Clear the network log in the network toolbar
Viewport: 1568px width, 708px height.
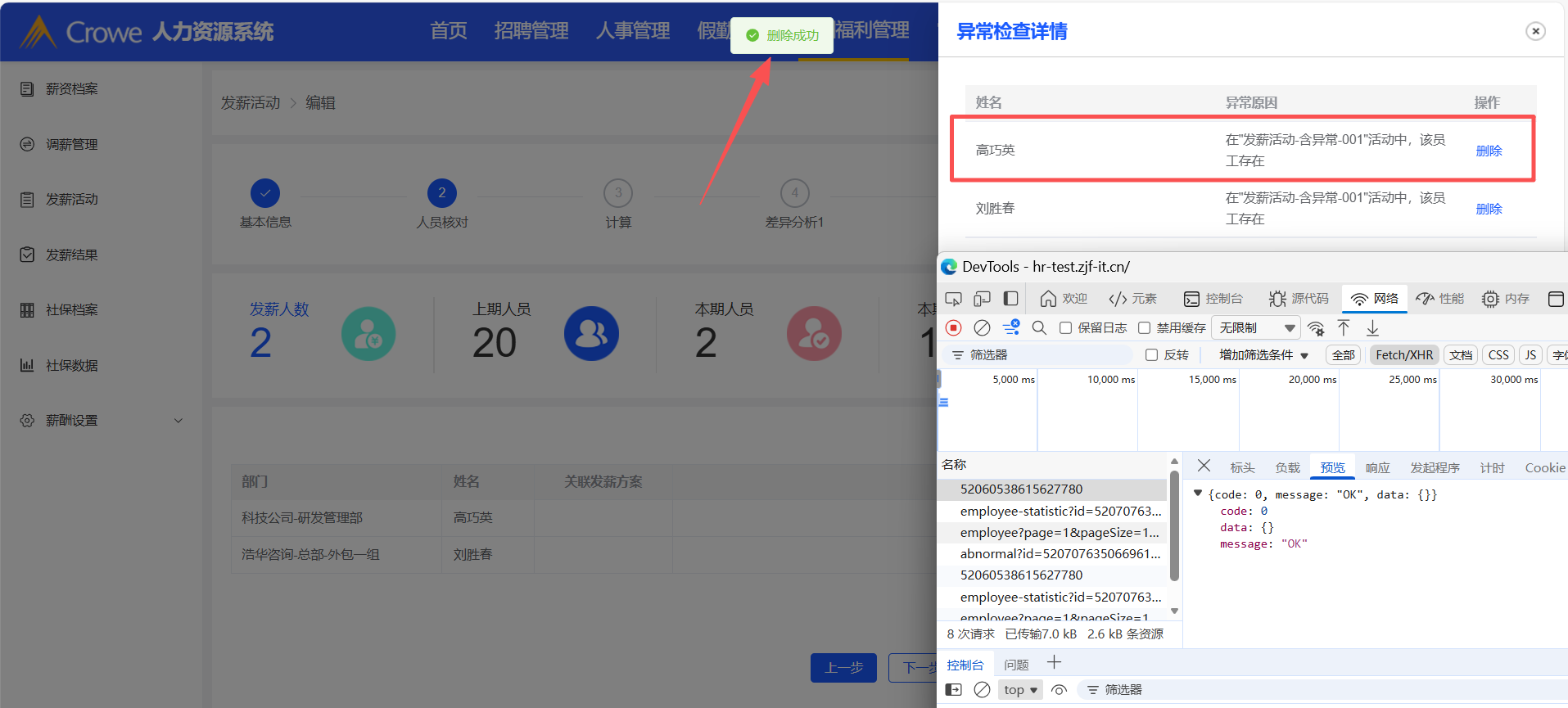pos(982,327)
